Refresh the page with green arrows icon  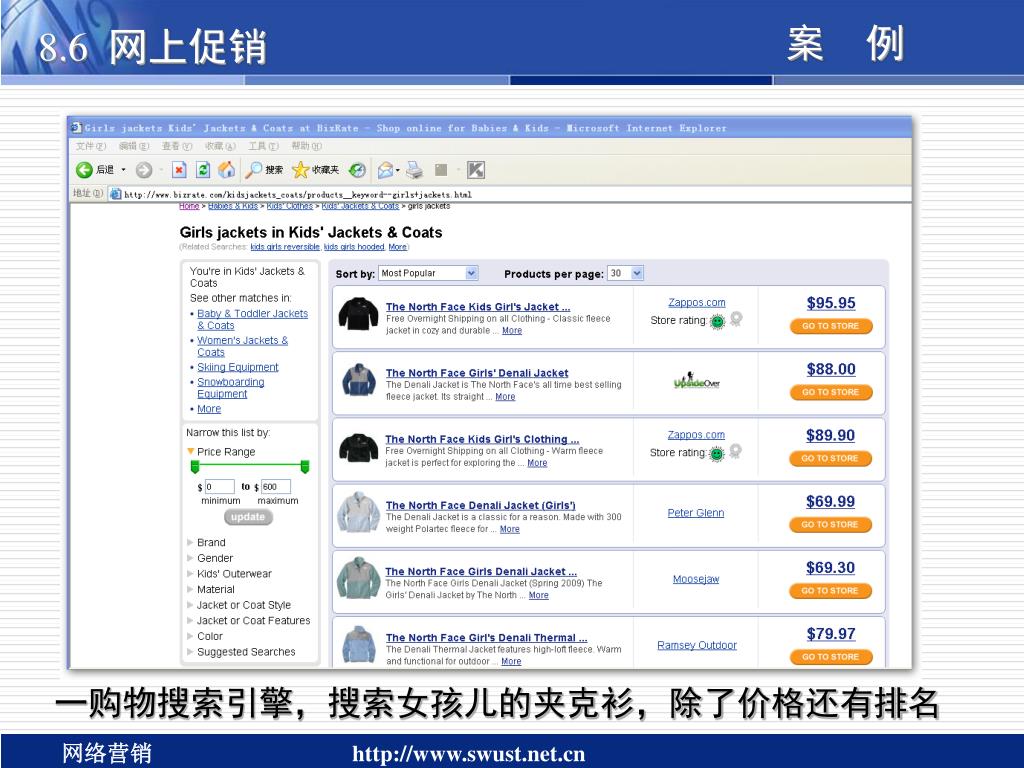tap(203, 170)
